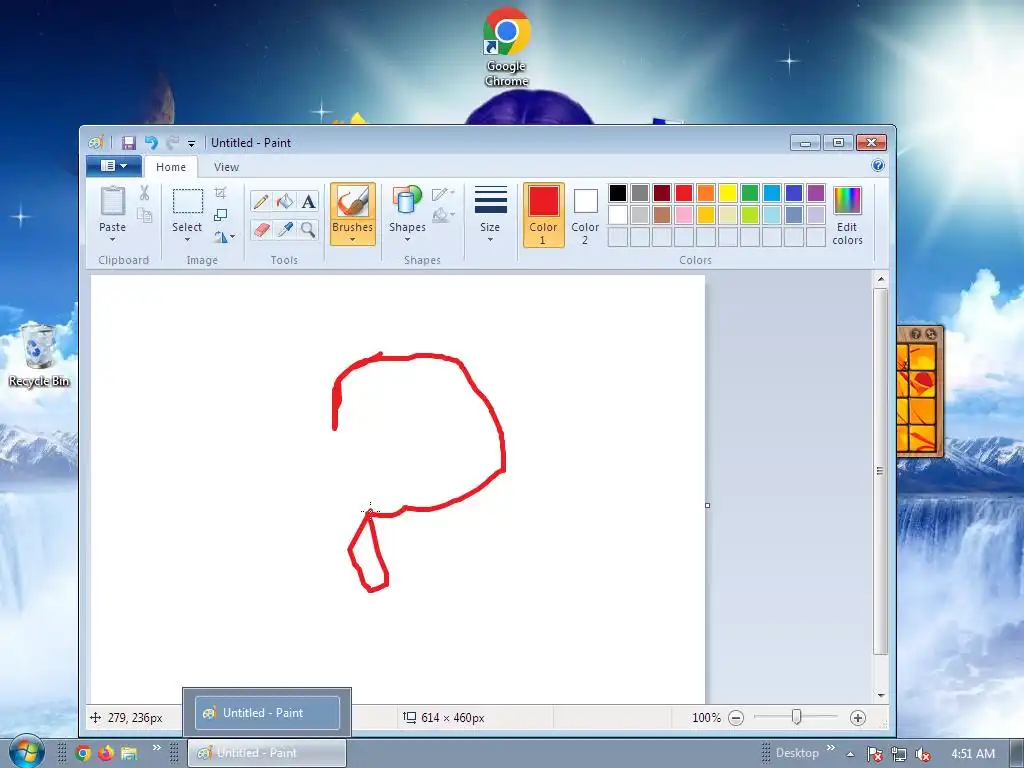Select the Text tool
1024x768 pixels.
pyautogui.click(x=308, y=201)
